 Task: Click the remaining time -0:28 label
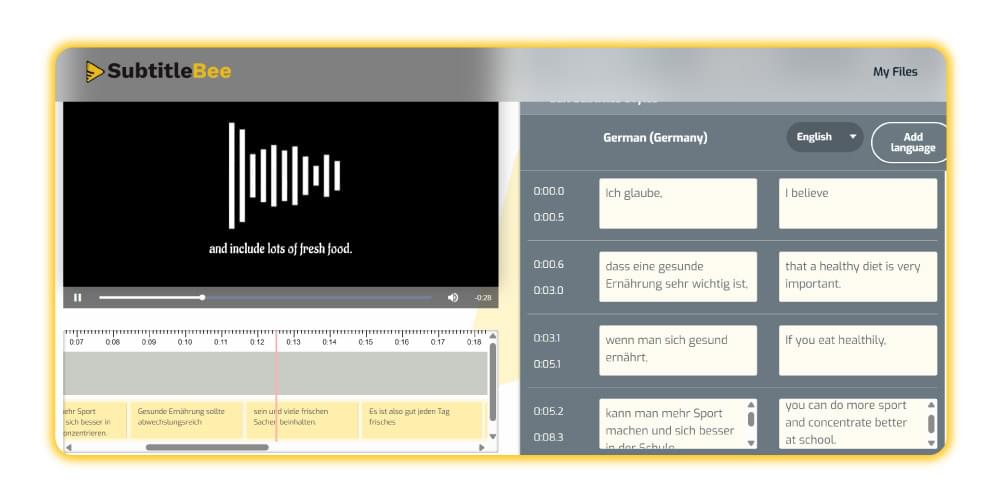(483, 298)
